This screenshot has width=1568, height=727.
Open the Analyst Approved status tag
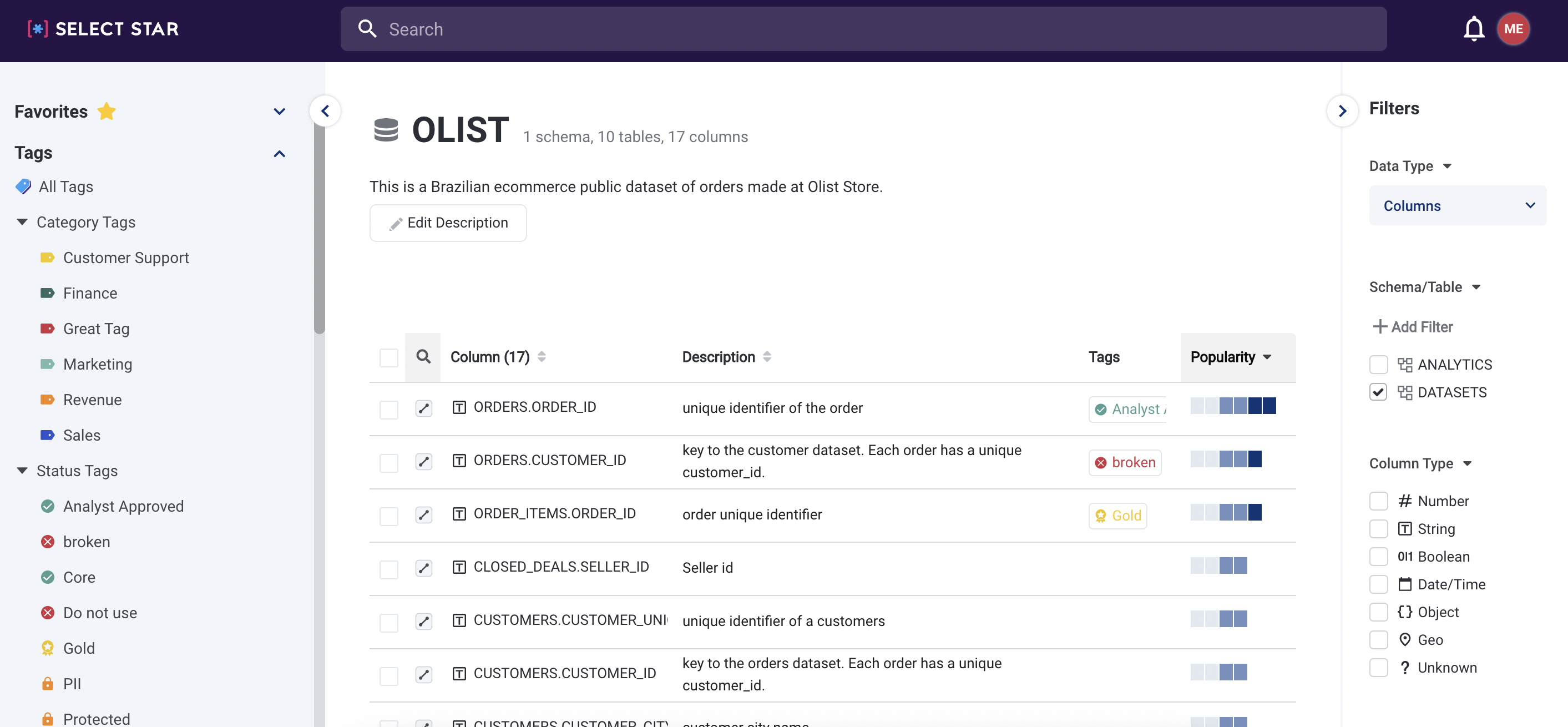point(123,507)
